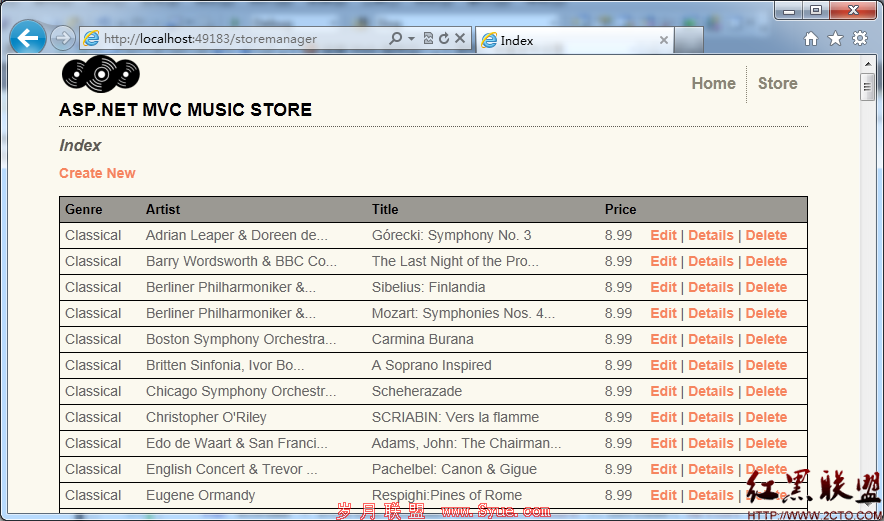Click the ASP.NET MVC MUSIC STORE heading

[185, 109]
